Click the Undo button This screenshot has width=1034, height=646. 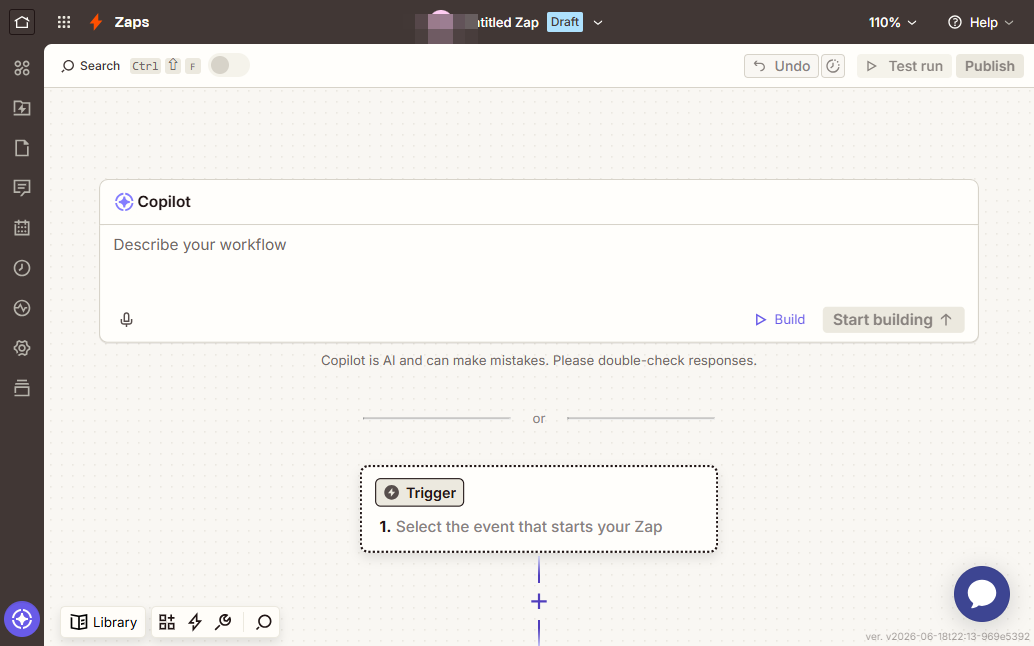(x=781, y=66)
